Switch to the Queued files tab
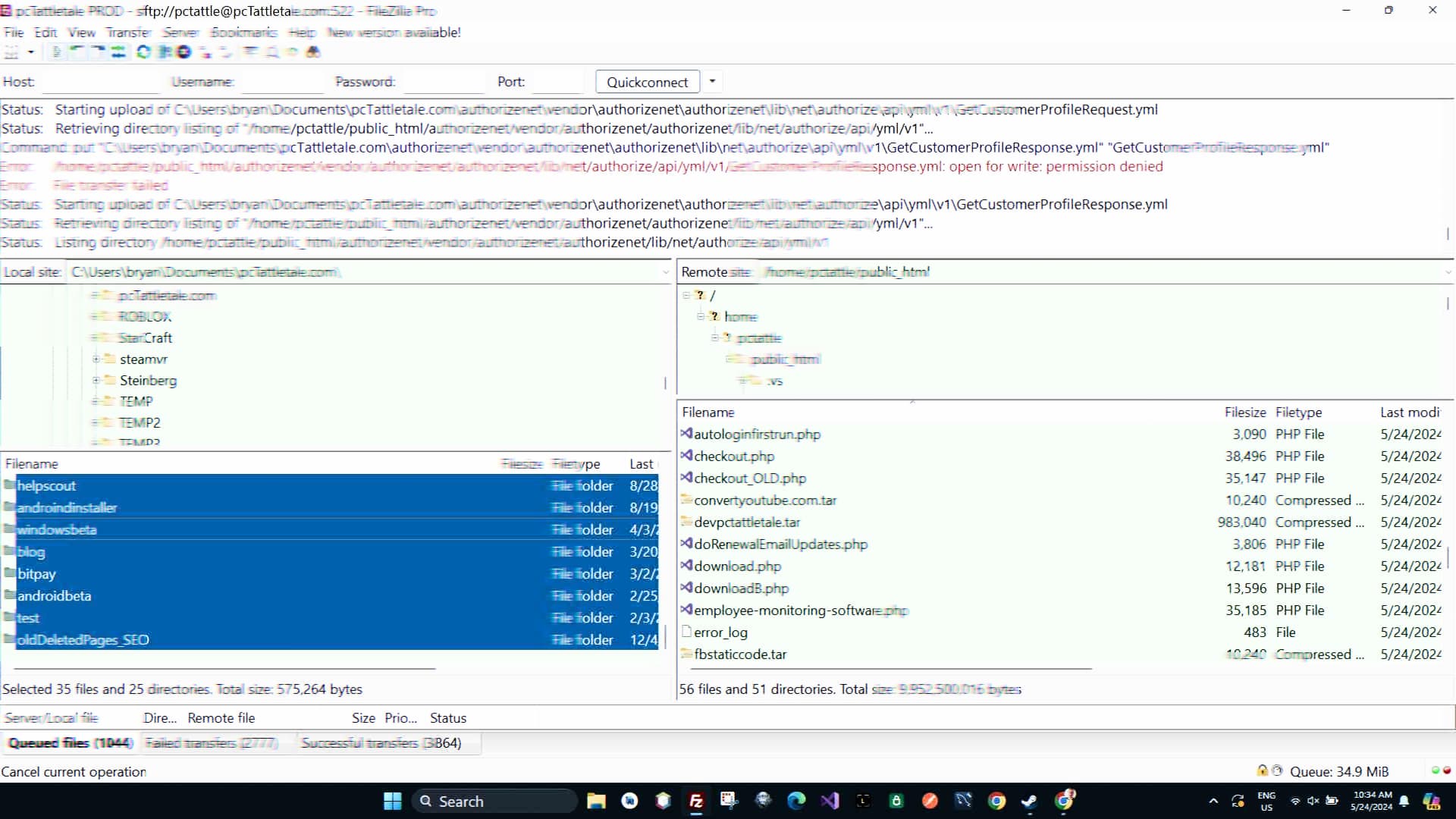Viewport: 1456px width, 819px height. (x=71, y=743)
